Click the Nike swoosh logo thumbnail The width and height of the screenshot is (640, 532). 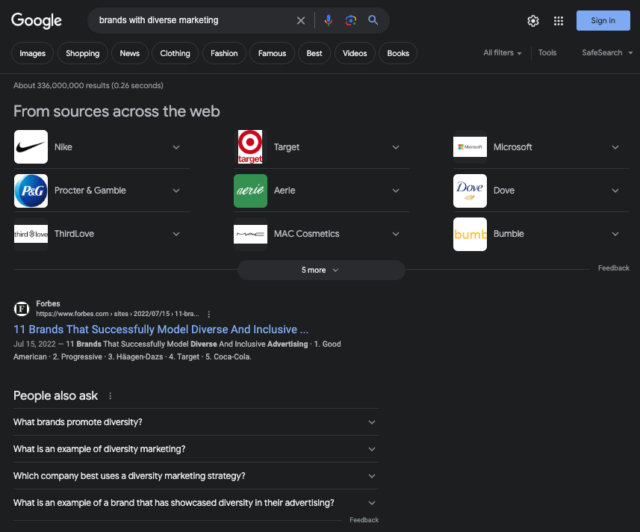point(31,147)
